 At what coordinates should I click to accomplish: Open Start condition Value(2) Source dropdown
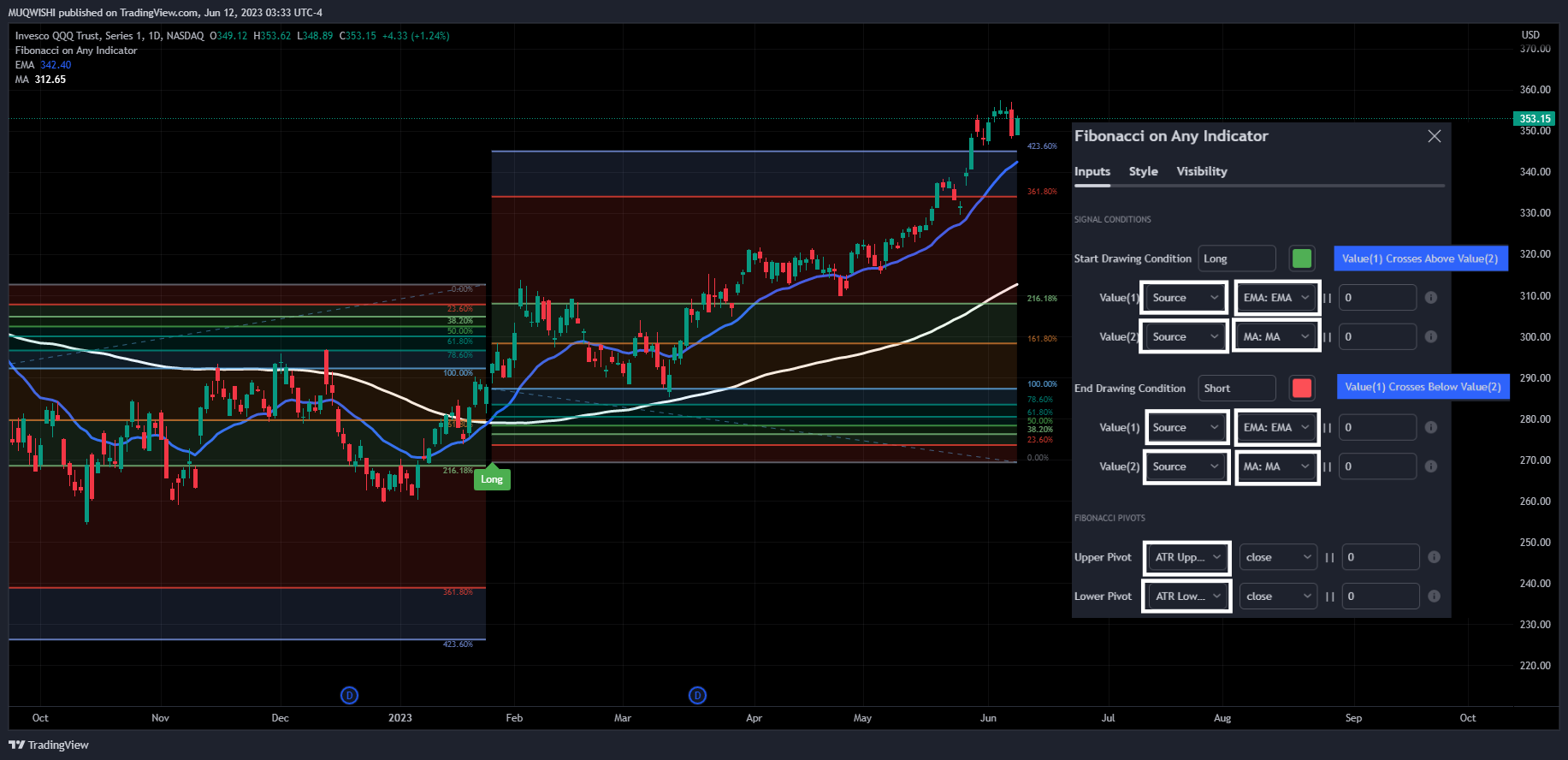point(1185,337)
